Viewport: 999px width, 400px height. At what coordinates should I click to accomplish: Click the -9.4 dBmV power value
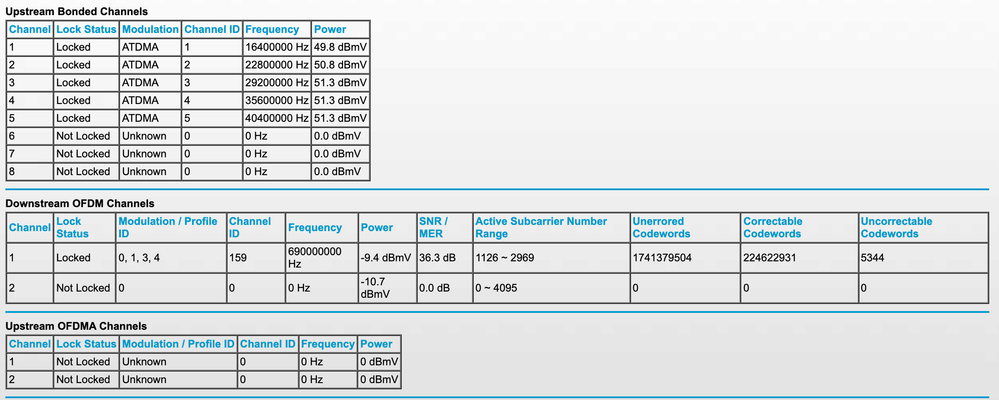point(386,258)
